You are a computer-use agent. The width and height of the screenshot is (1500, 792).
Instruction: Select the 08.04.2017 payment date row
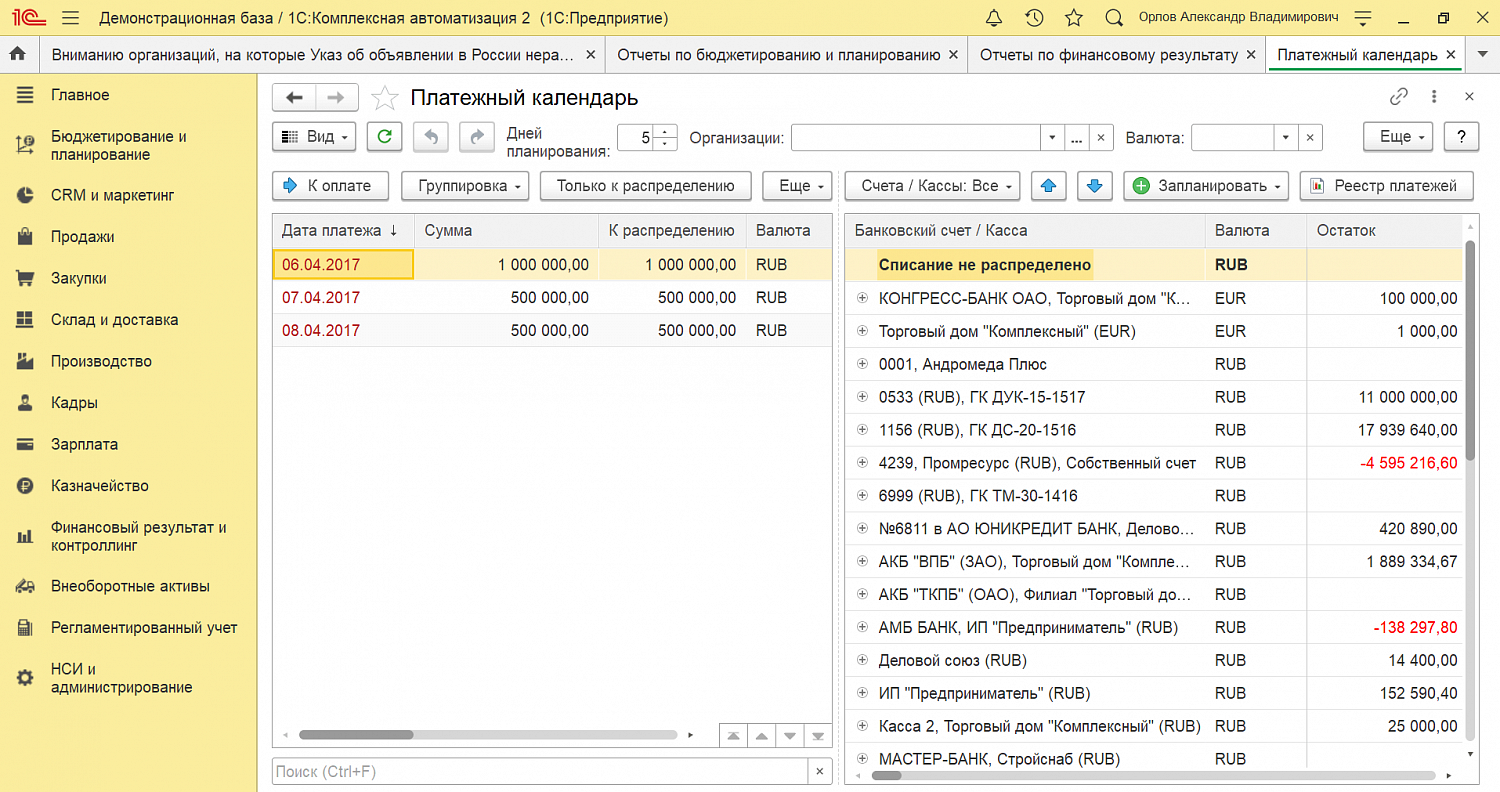(x=552, y=331)
